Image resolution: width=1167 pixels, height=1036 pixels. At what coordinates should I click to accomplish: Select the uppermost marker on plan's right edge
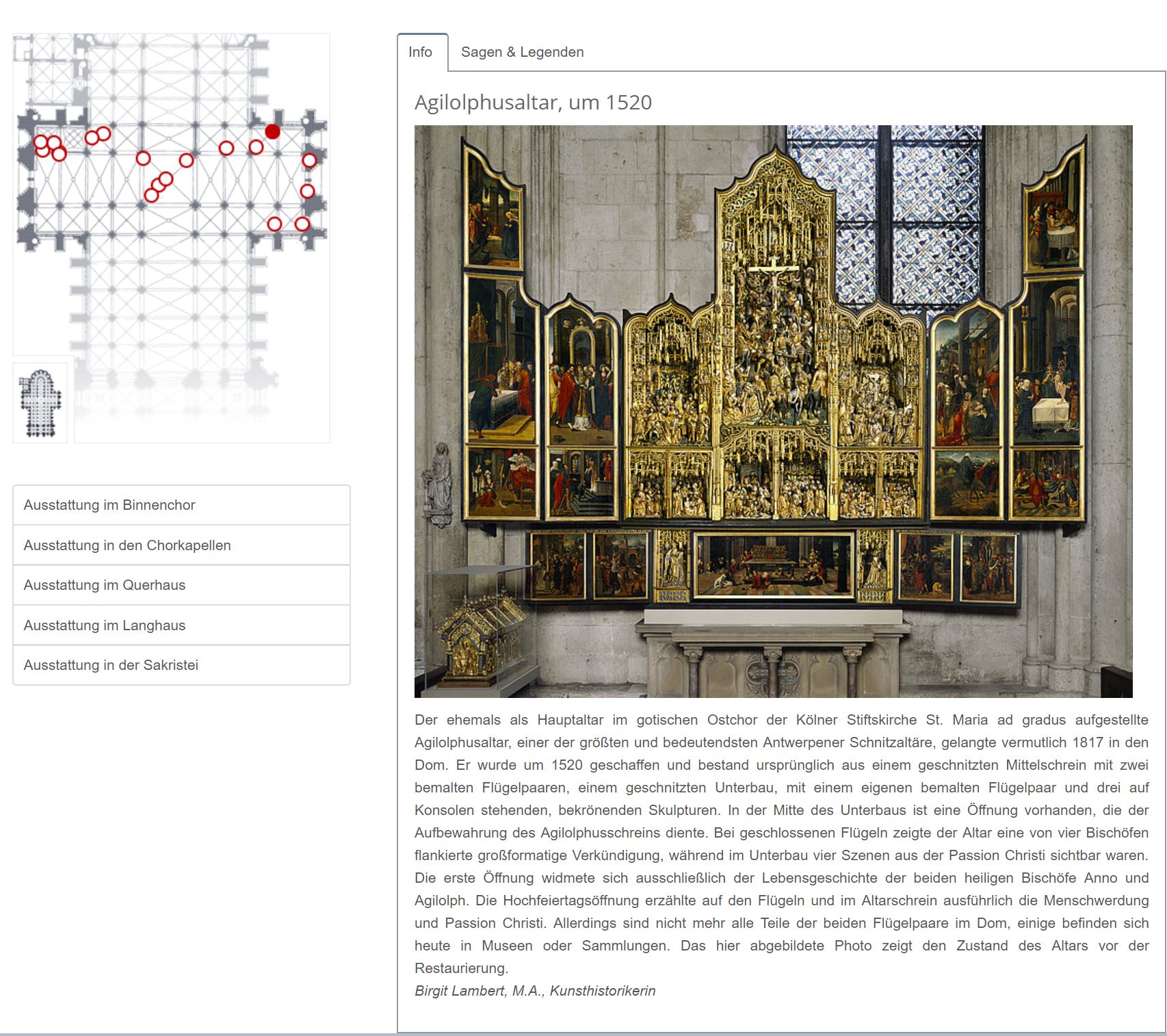[309, 161]
